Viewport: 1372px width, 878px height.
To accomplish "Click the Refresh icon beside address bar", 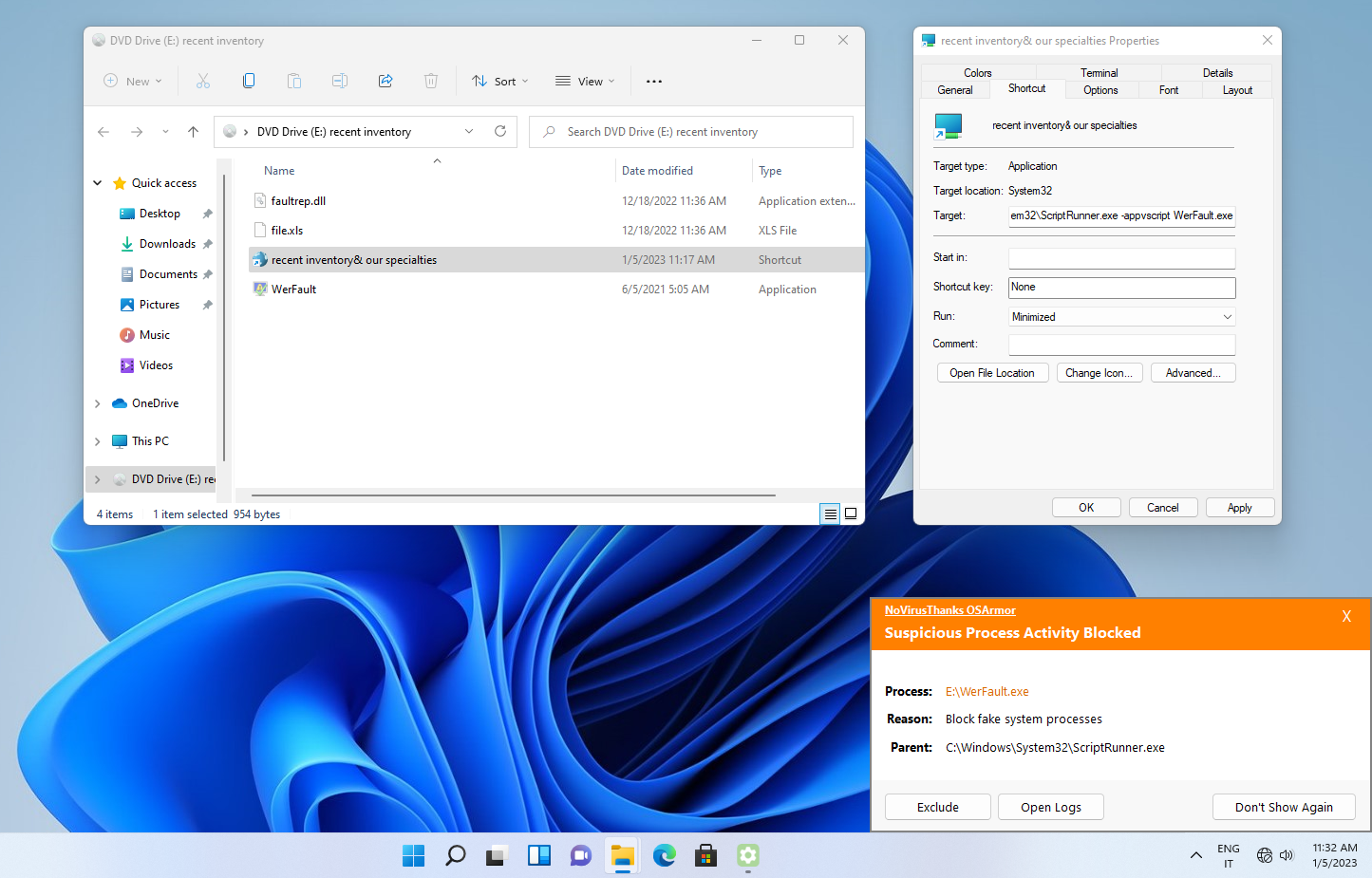I will tap(500, 132).
